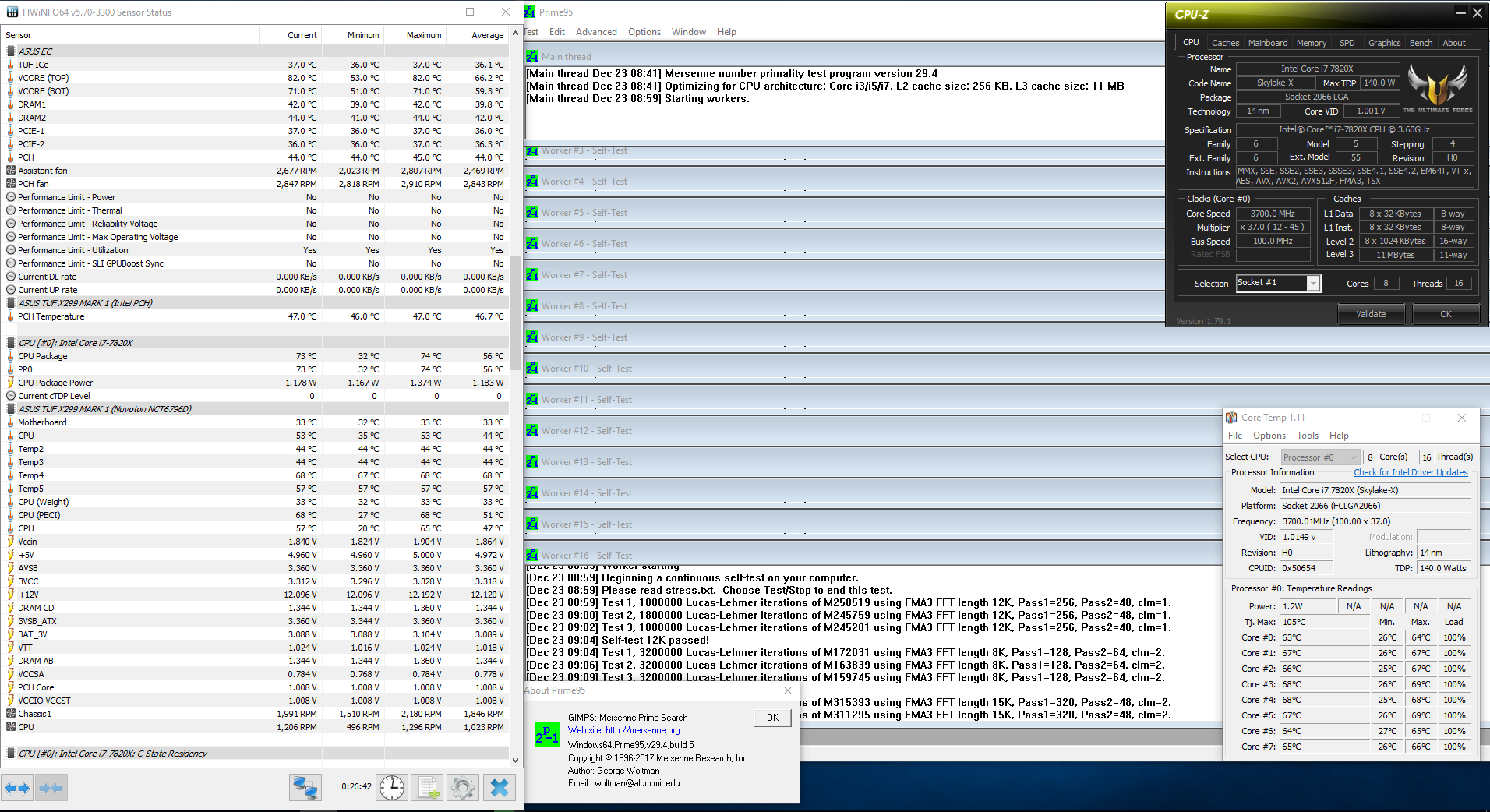Click HWiNFO expand columns arrows icon

[x=17, y=788]
